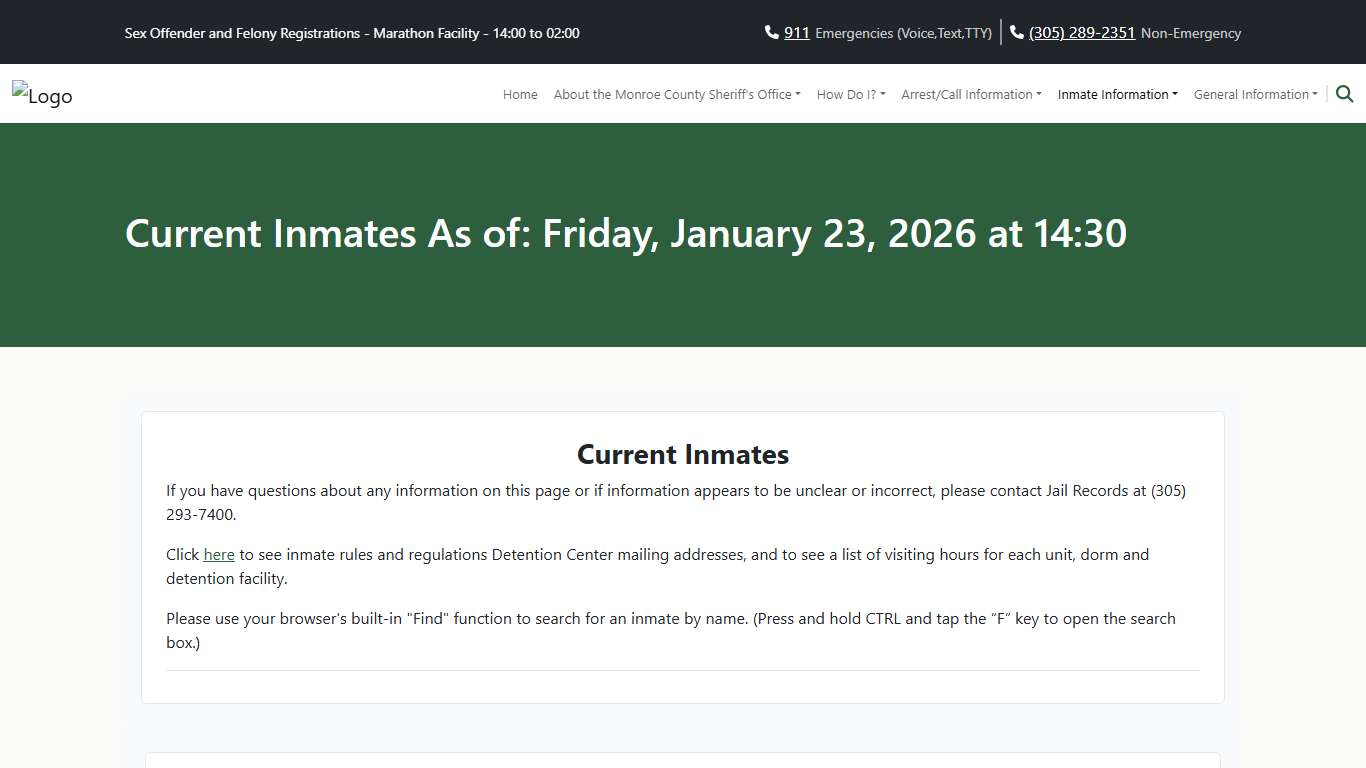Click the Current Inmates card heading
Screen dimensions: 1366x768
[x=683, y=455]
